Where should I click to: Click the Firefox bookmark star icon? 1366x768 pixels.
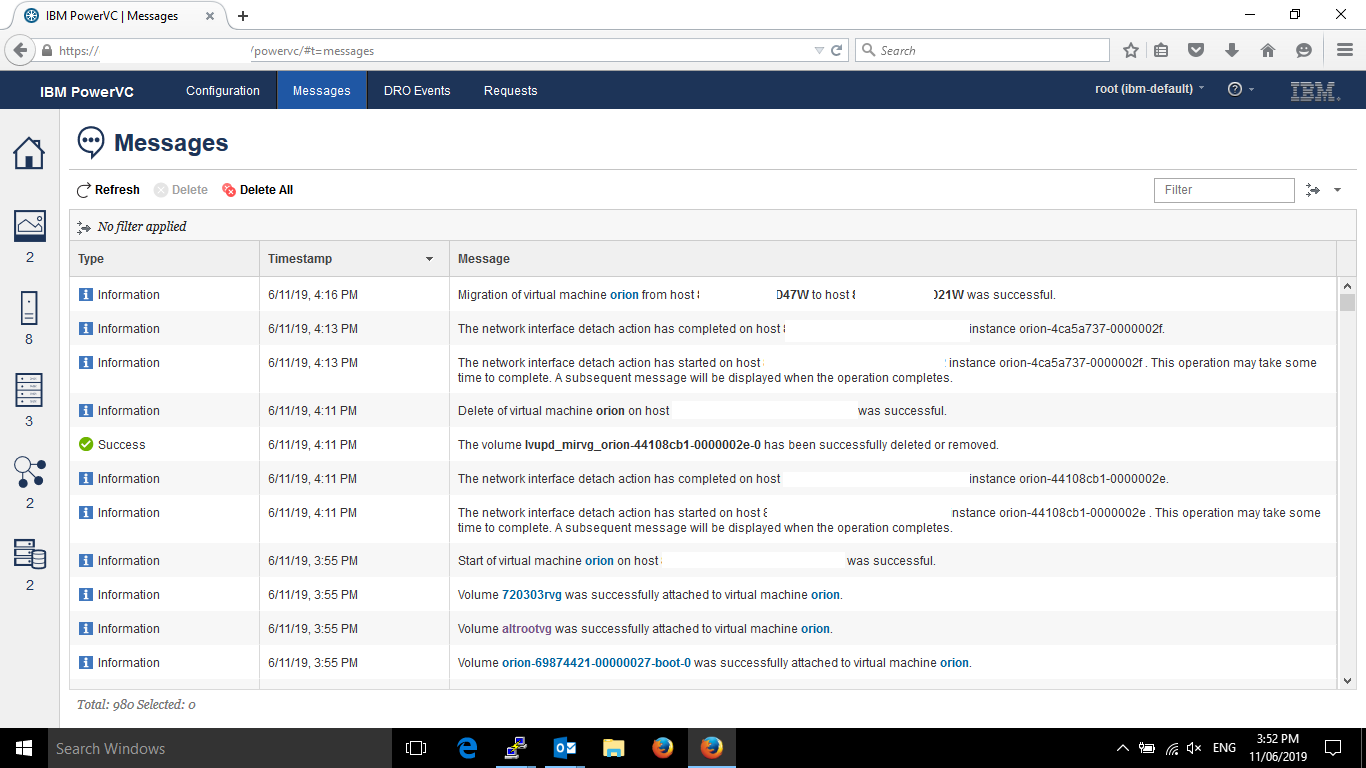tap(1131, 50)
